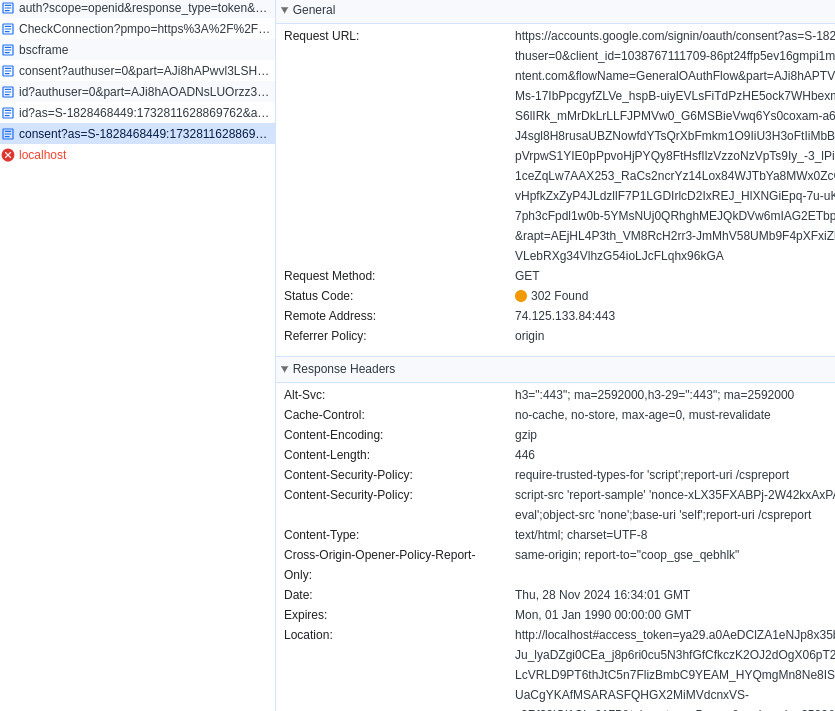Open the CheckConnection?pmpo request entry
Viewport: 835px width, 711px height.
144,29
